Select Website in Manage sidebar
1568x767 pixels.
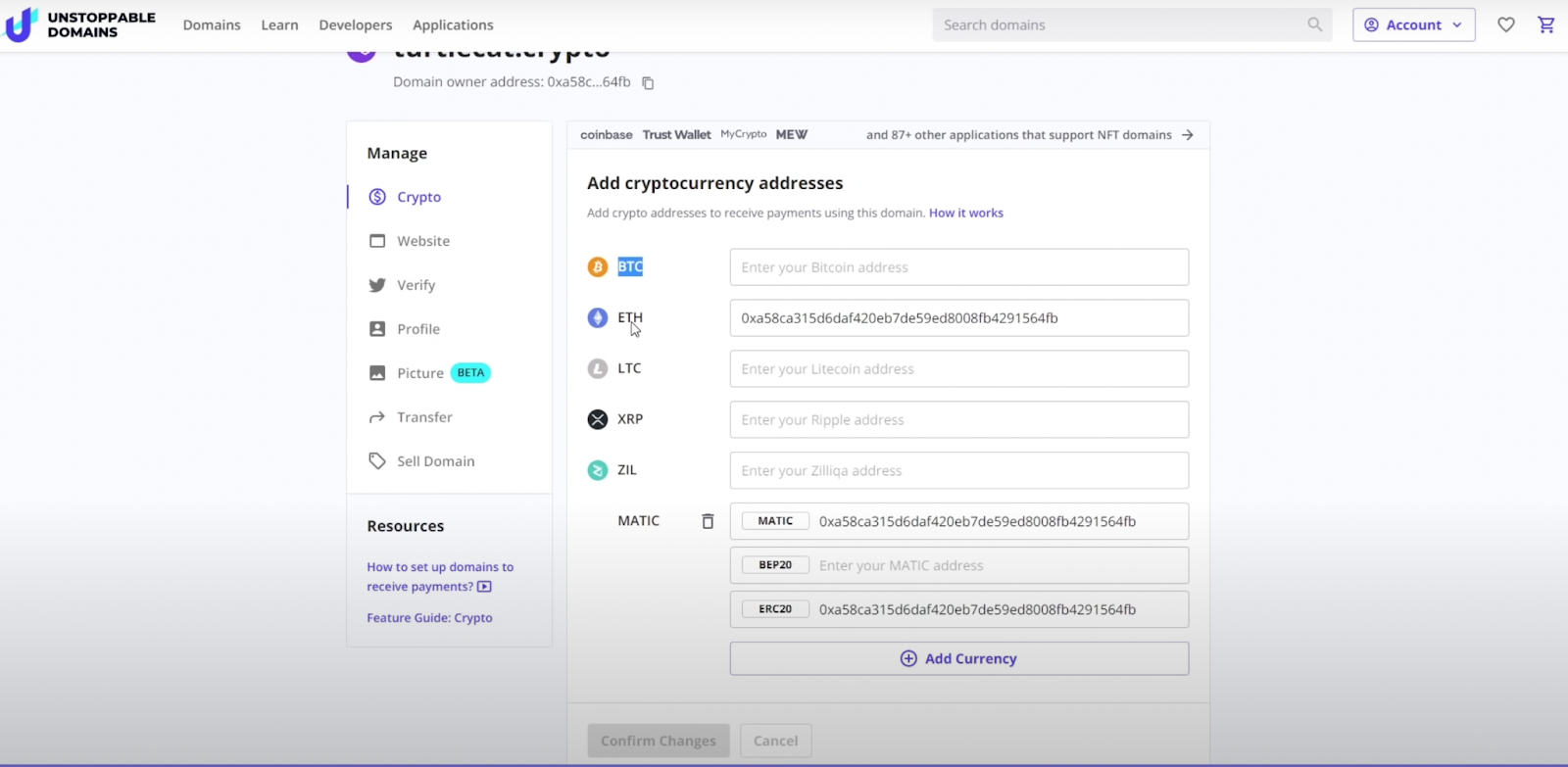pyautogui.click(x=423, y=241)
